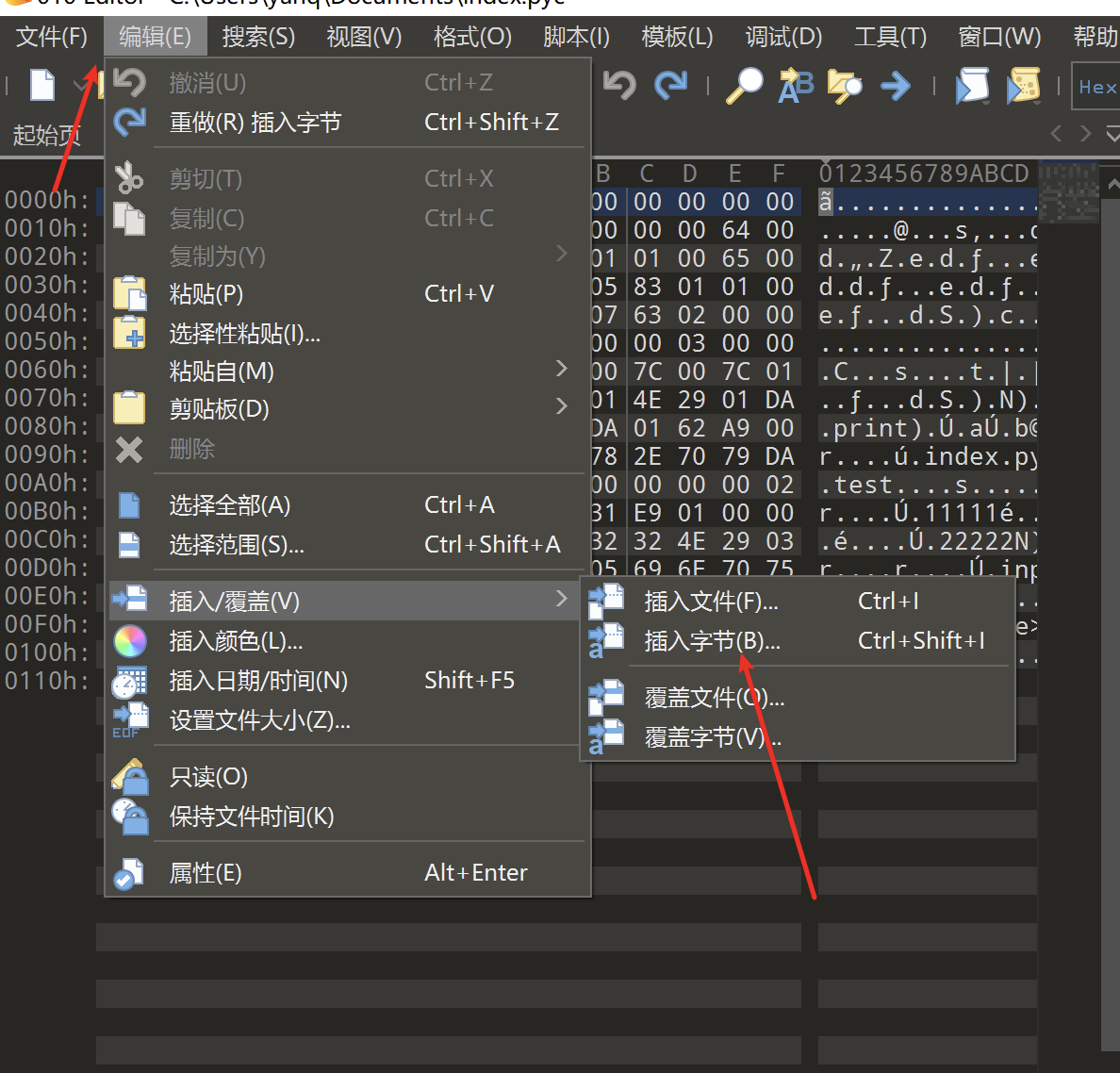This screenshot has width=1120, height=1073.
Task: Open the 搜索(S) menu
Action: pos(258,37)
